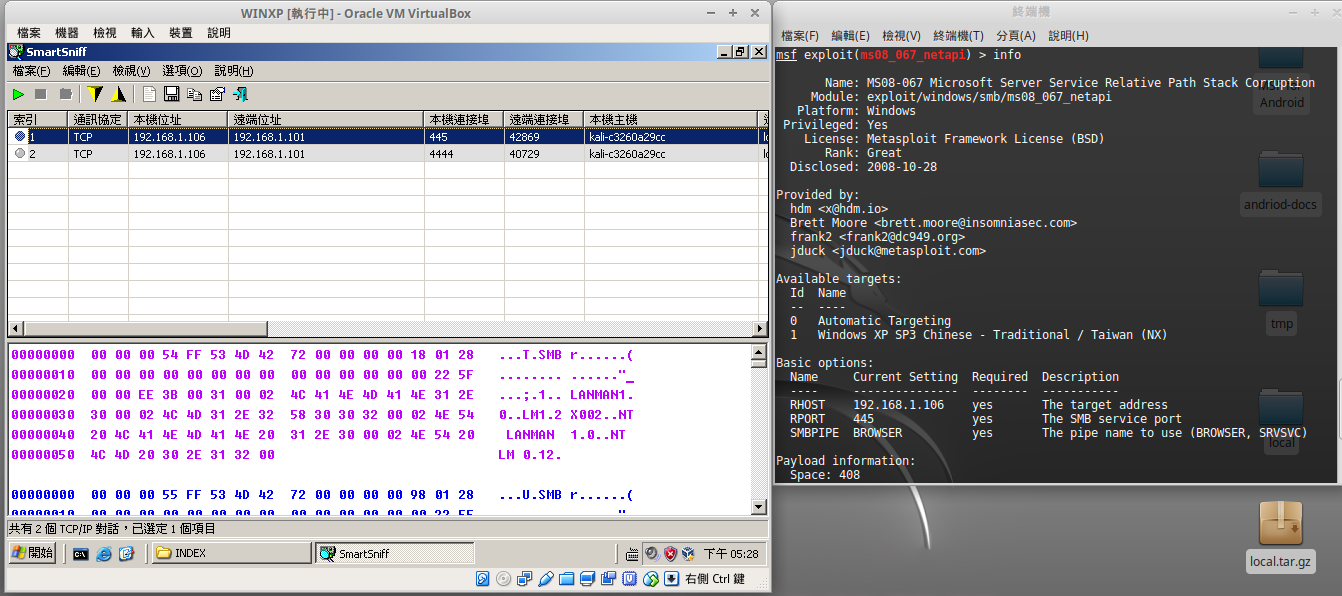The width and height of the screenshot is (1342, 596).
Task: Click the VirtualBox mouse integration status icon
Action: point(651,578)
